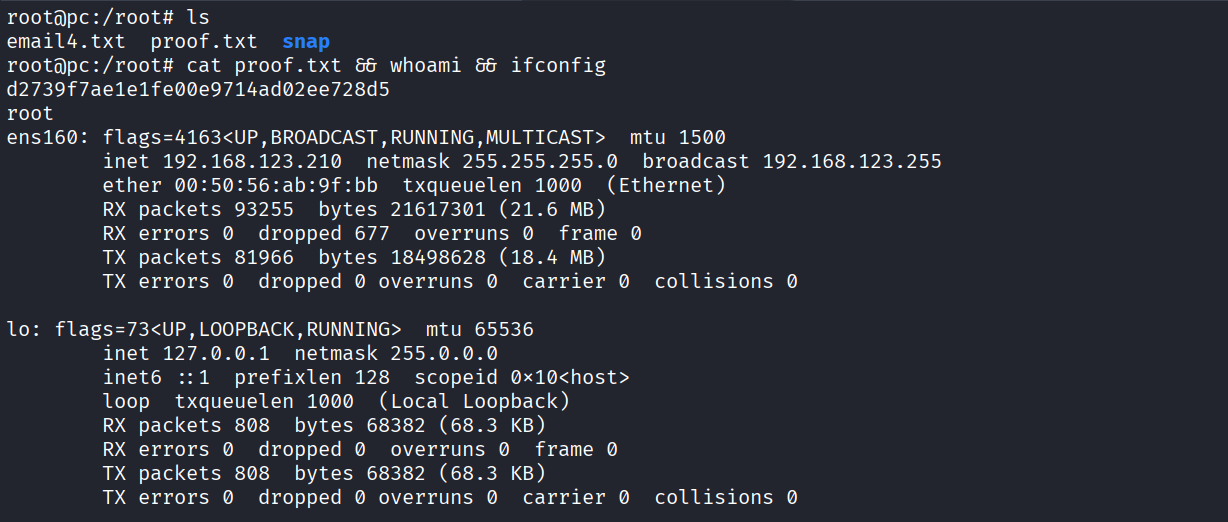
Task: Click the dropped 677 text
Action: click(x=312, y=234)
